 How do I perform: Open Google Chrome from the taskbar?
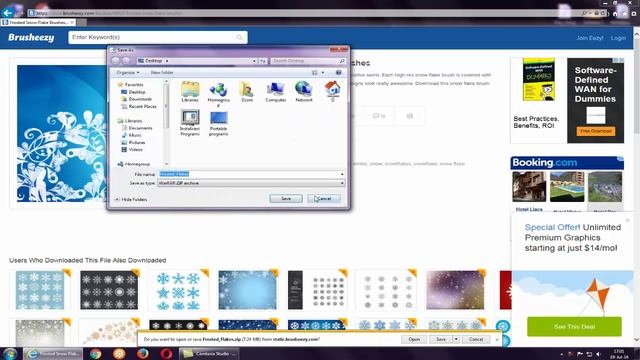pyautogui.click(x=96, y=353)
